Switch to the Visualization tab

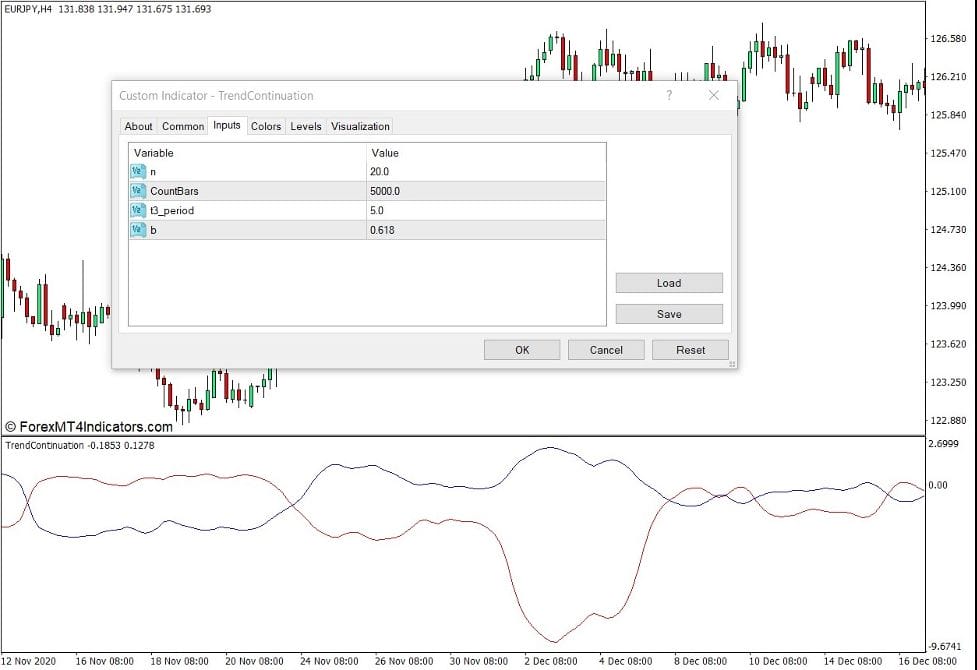(x=359, y=126)
